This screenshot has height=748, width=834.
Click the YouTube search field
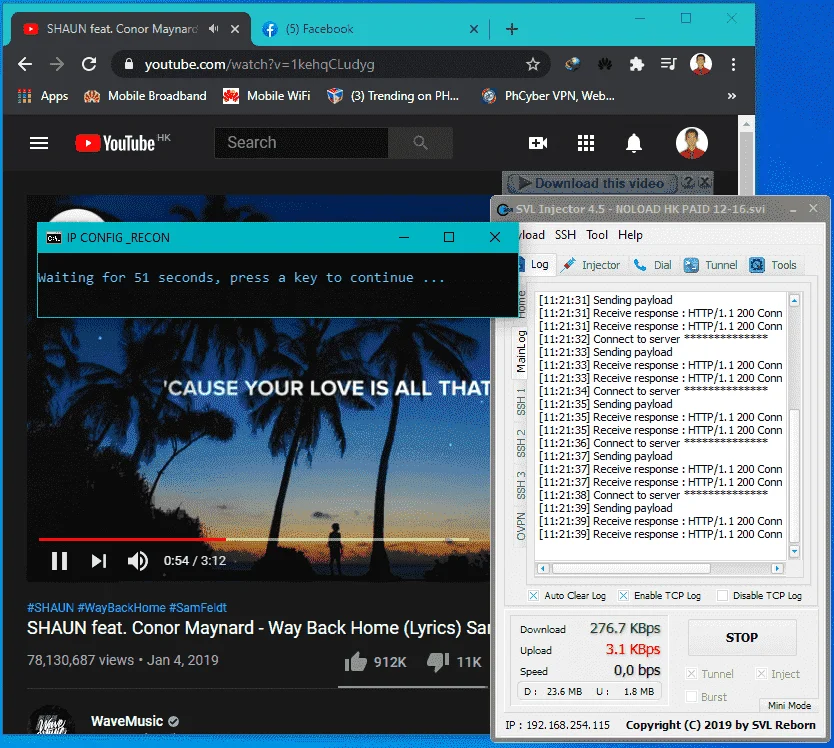[301, 143]
